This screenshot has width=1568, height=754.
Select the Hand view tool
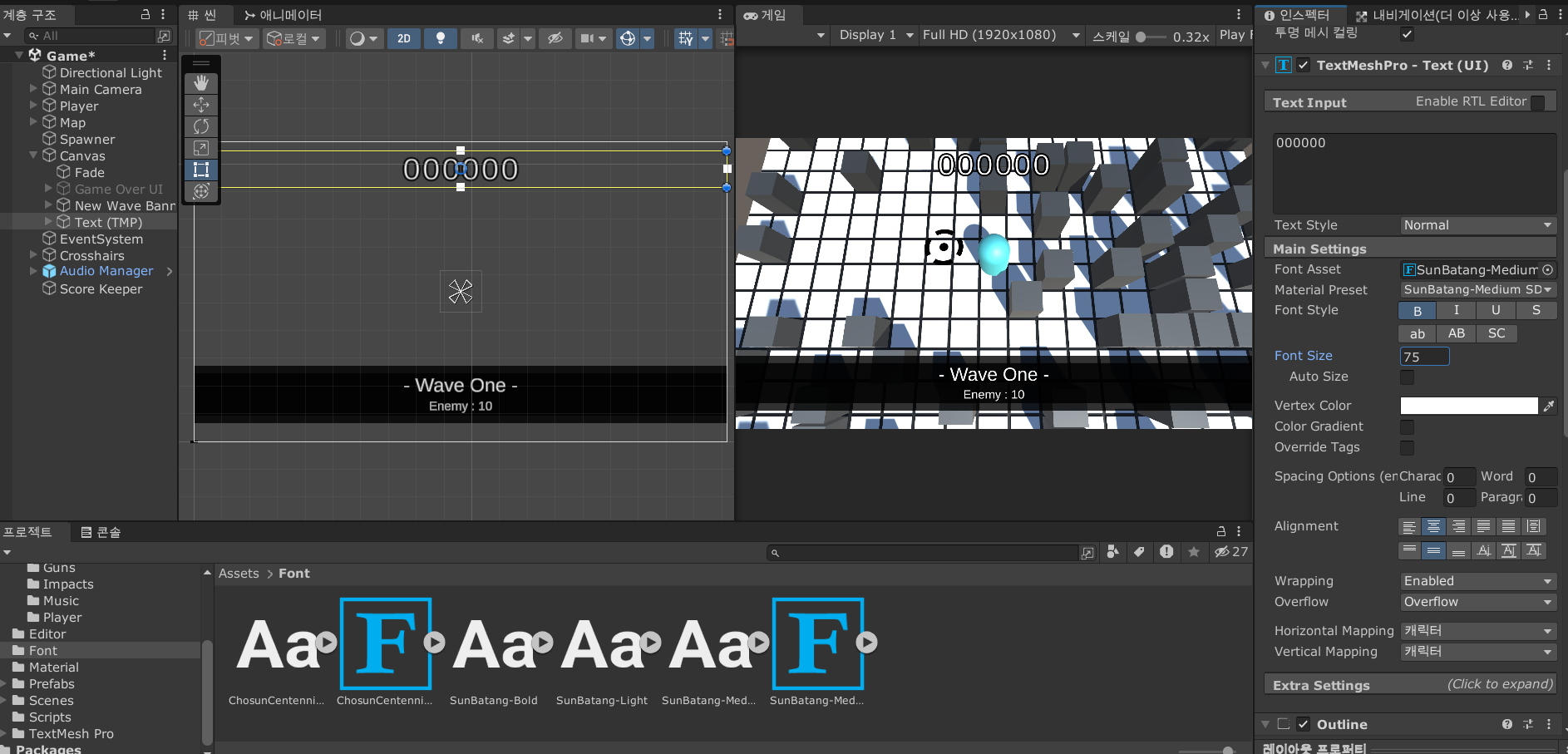pyautogui.click(x=201, y=83)
